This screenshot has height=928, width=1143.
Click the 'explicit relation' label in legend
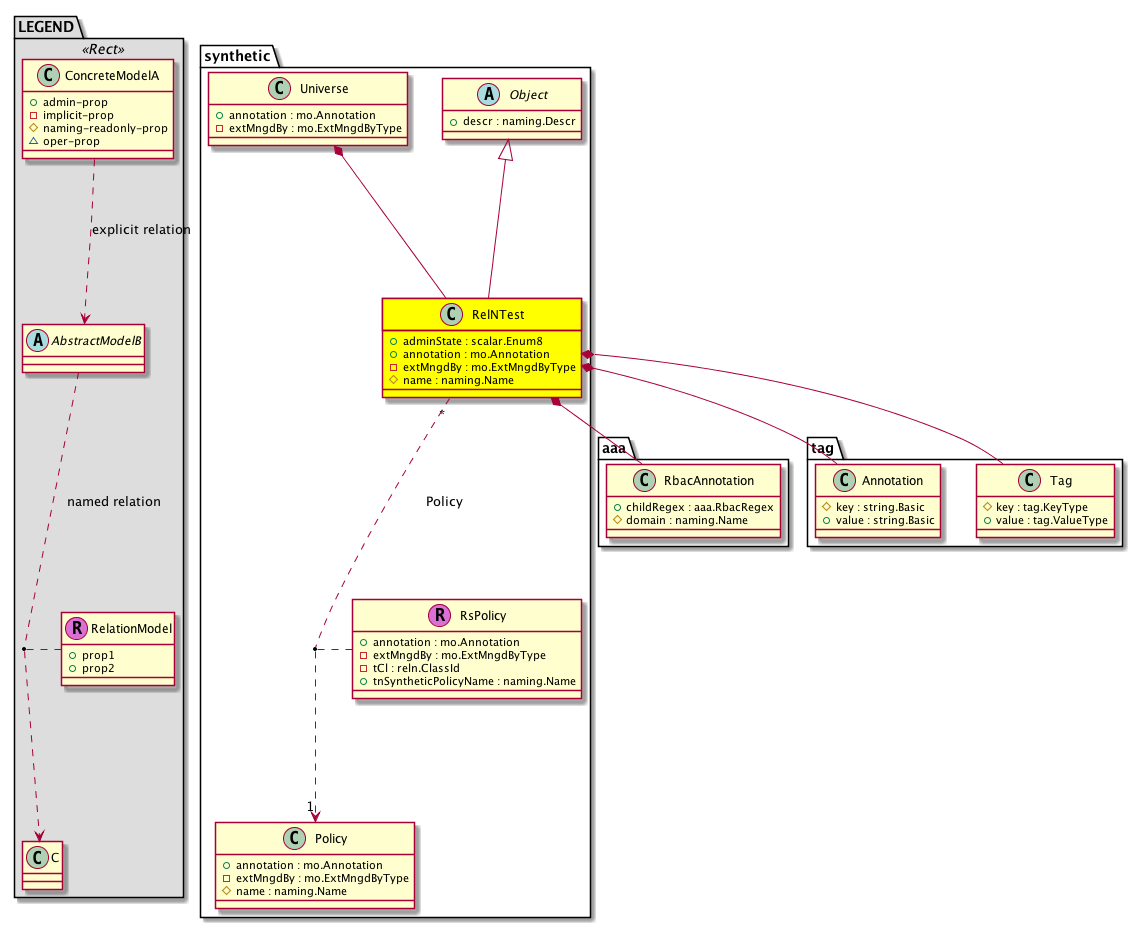[140, 230]
